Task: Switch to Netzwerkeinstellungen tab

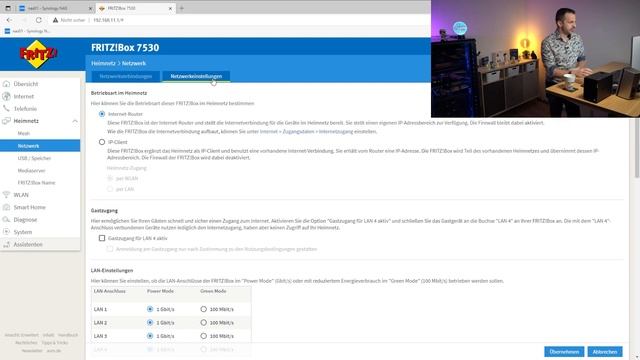Action: [x=196, y=76]
